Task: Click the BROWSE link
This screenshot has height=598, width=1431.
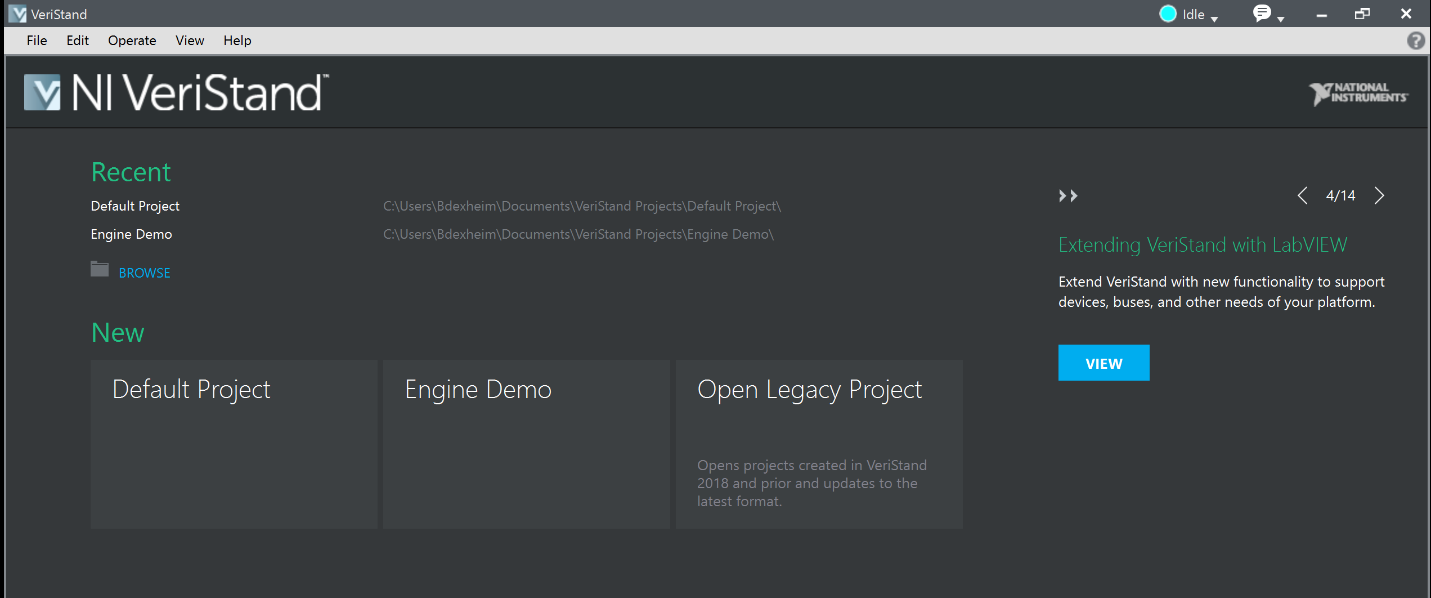Action: 145,273
